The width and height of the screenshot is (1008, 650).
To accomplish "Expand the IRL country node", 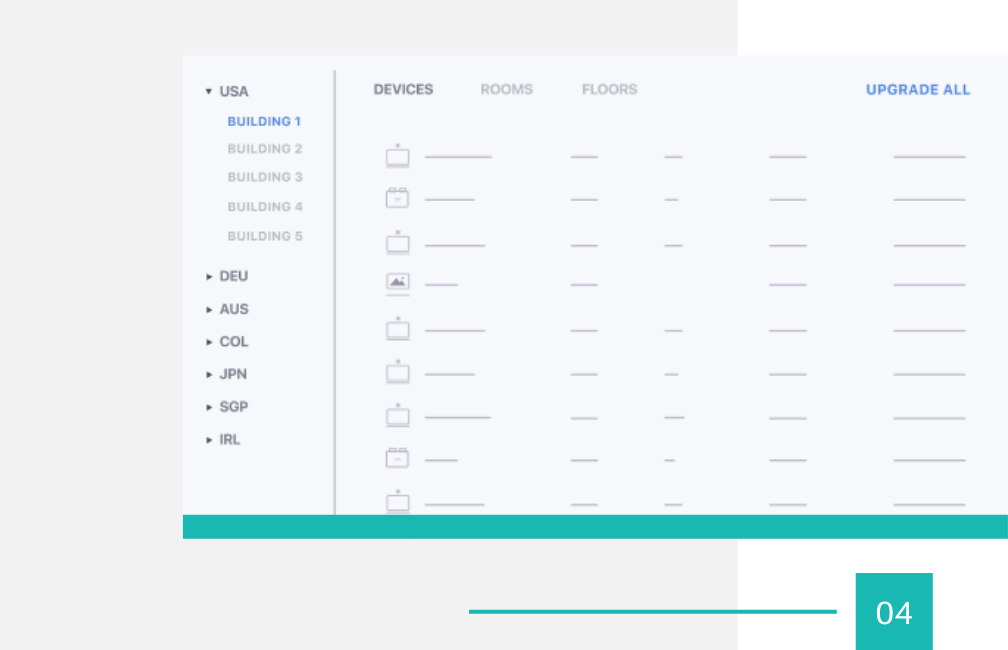I will pyautogui.click(x=209, y=440).
